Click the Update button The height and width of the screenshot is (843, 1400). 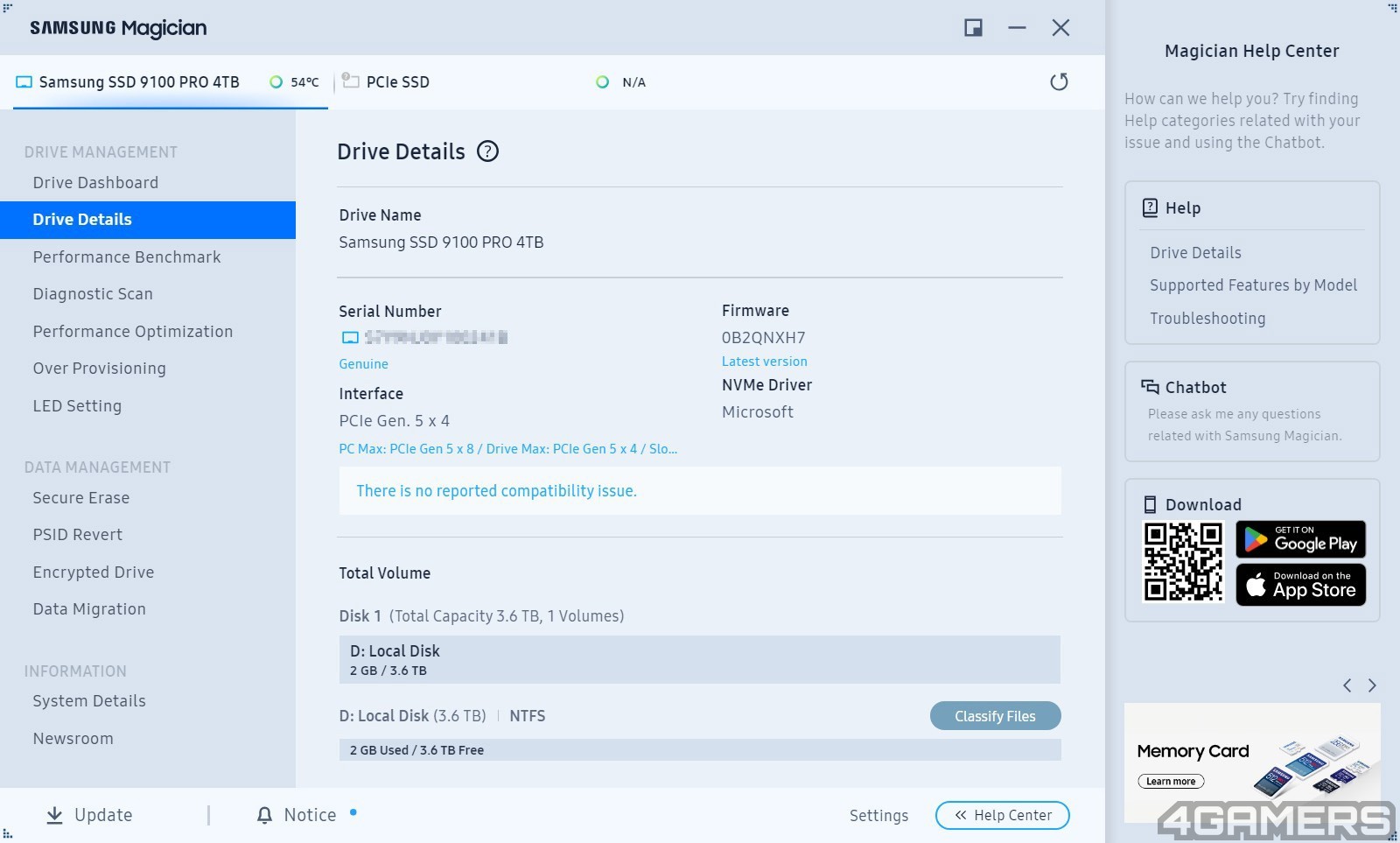[89, 815]
